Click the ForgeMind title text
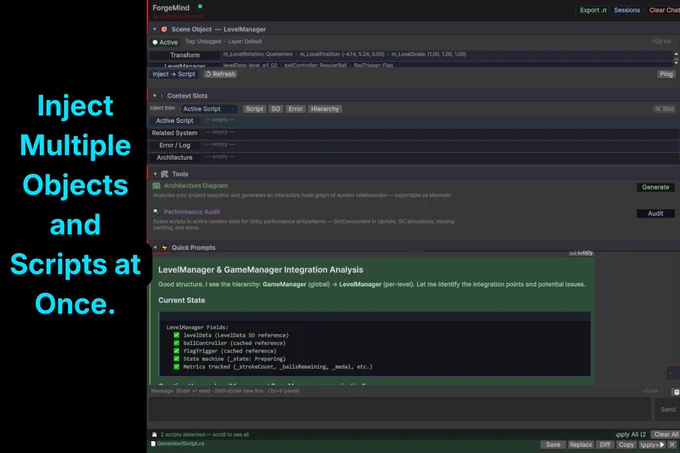 pos(171,8)
